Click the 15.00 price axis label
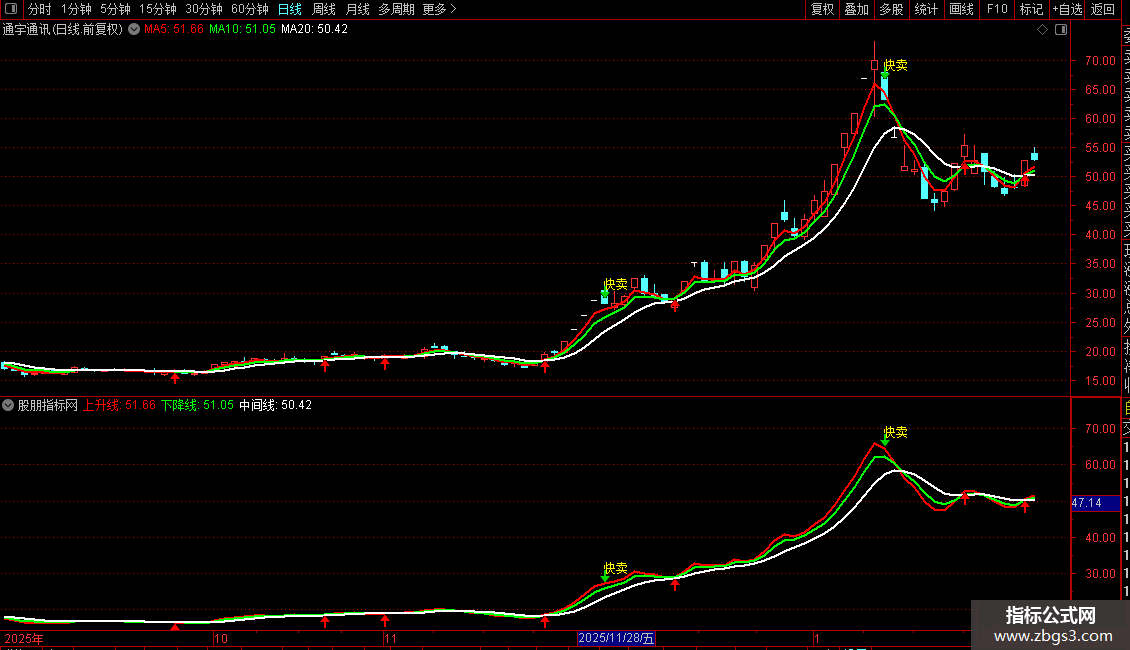Viewport: 1130px width, 650px height. (1100, 380)
